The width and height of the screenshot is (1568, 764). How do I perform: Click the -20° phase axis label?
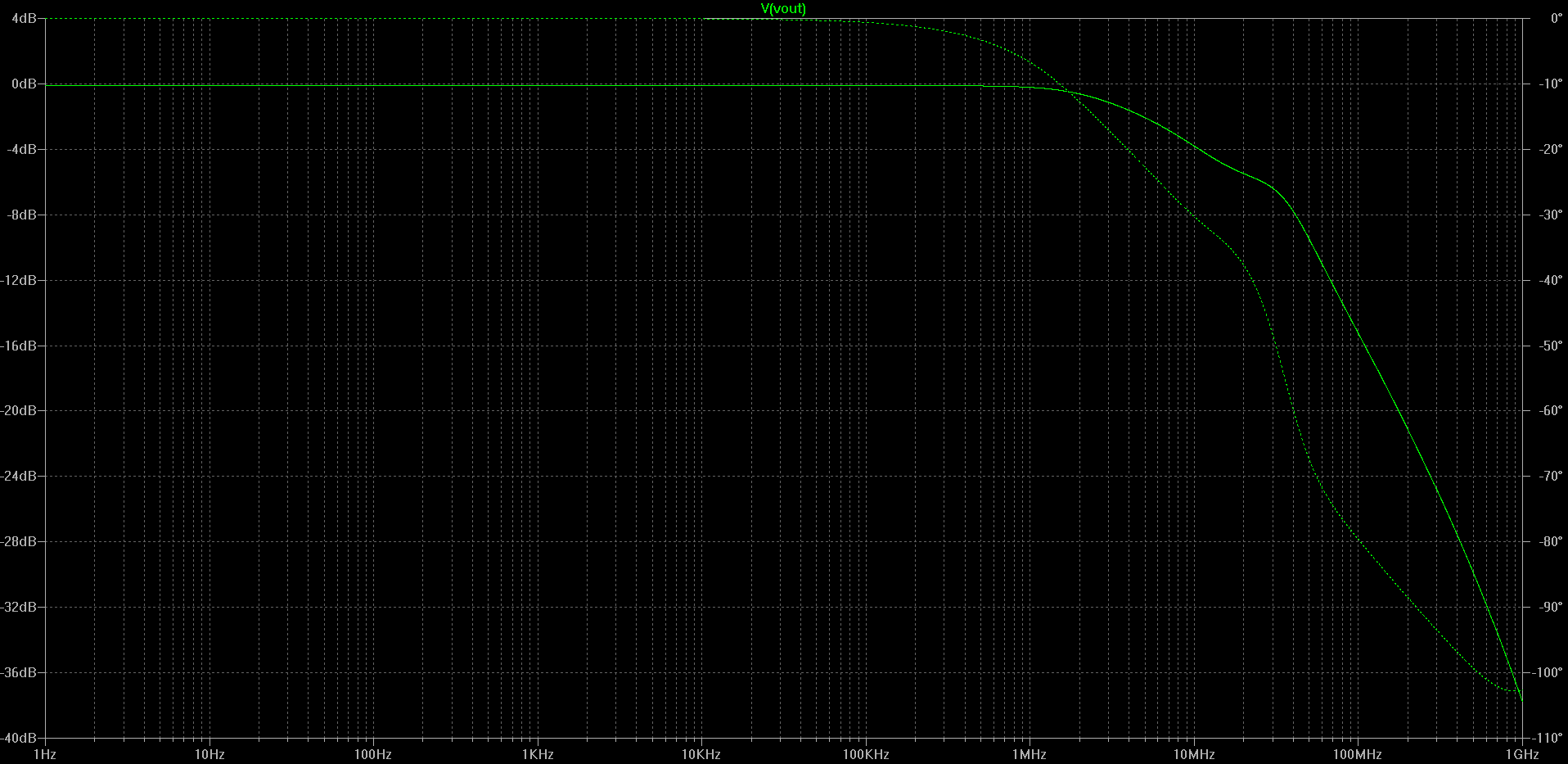[1551, 149]
